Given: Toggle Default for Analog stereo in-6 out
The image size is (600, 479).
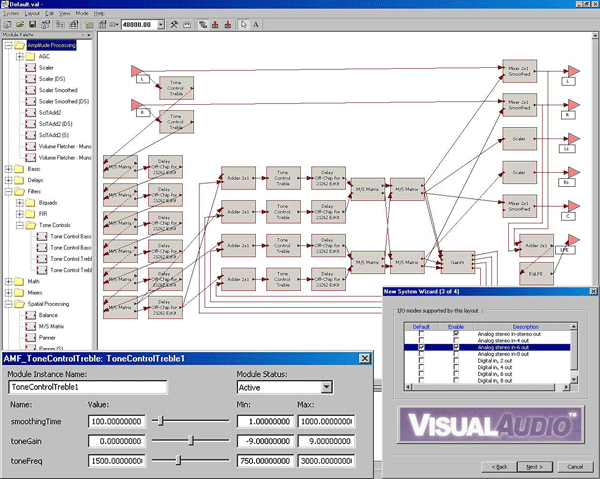Looking at the screenshot, I should point(421,347).
